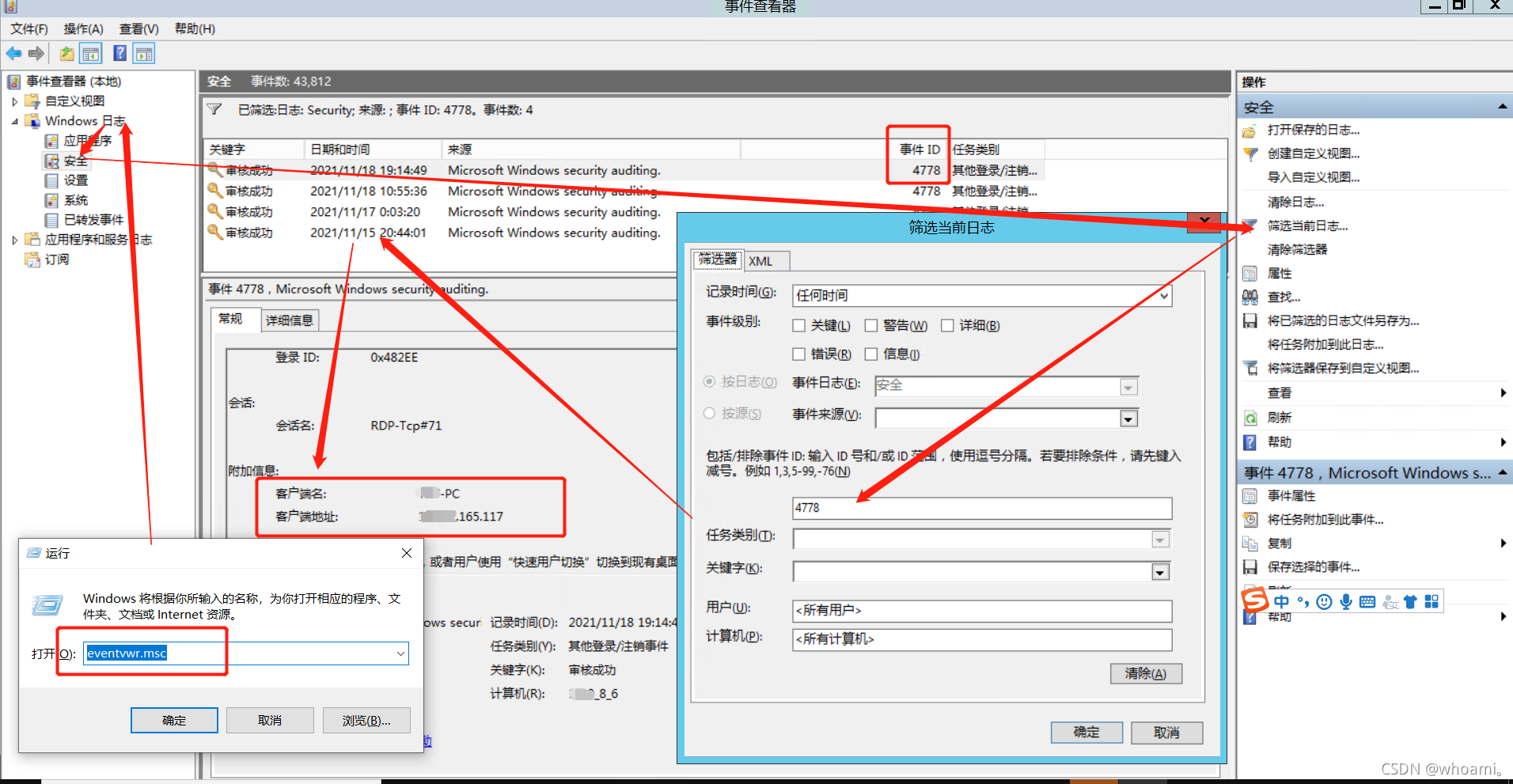Image resolution: width=1513 pixels, height=784 pixels.
Task: Click 确定 in the filter dialog
Action: pos(1086,733)
